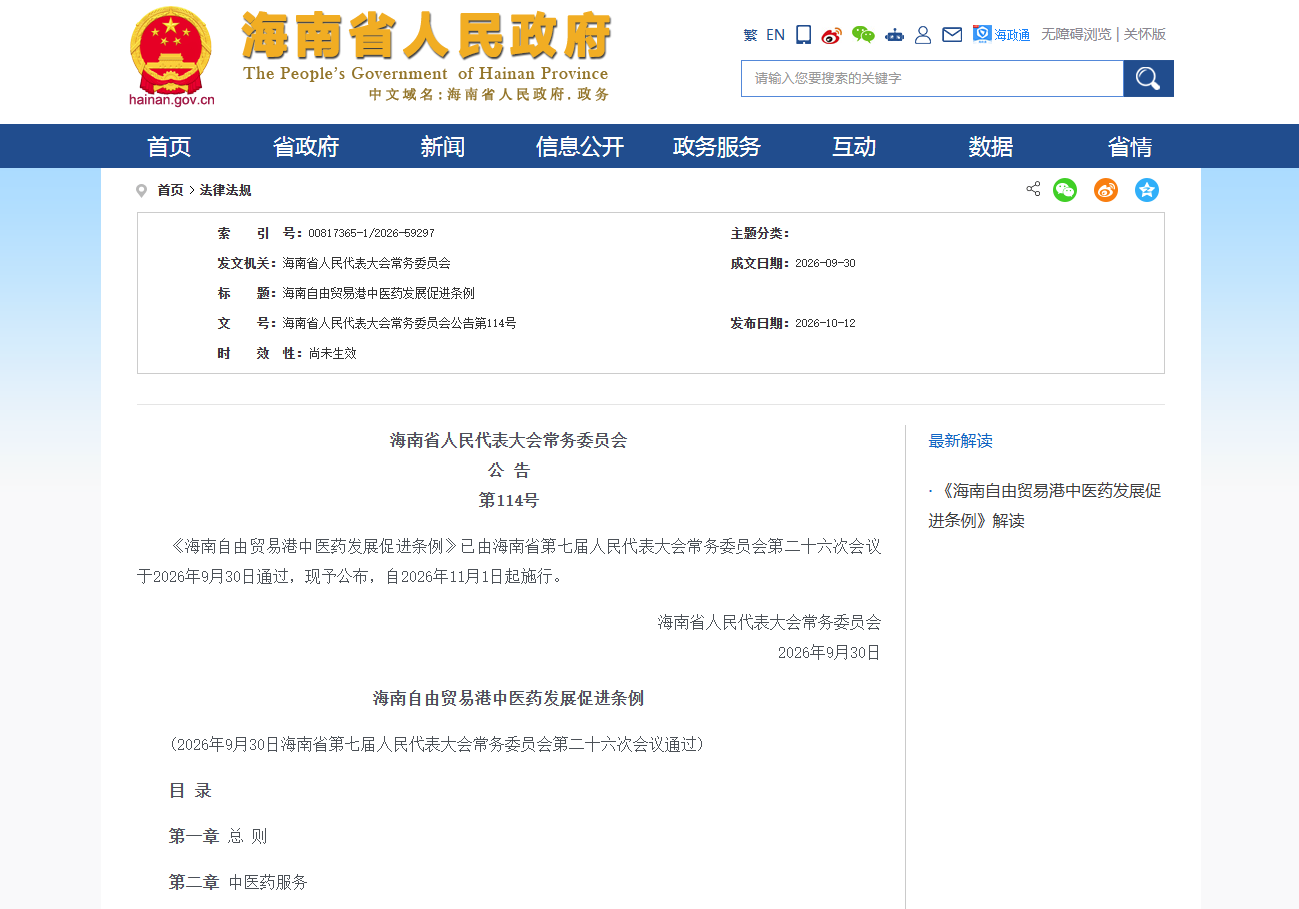Click the national emblem logo hainan.gov.cn
This screenshot has height=909, width=1299.
(x=171, y=56)
